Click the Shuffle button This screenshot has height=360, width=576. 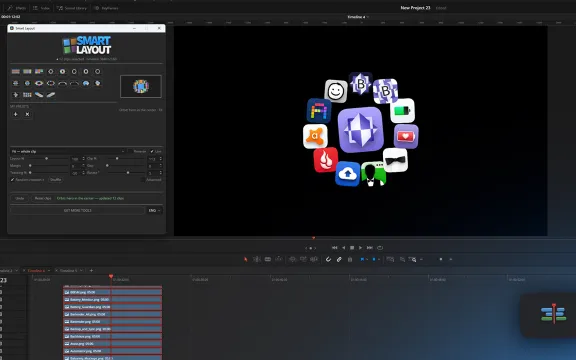tap(55, 180)
